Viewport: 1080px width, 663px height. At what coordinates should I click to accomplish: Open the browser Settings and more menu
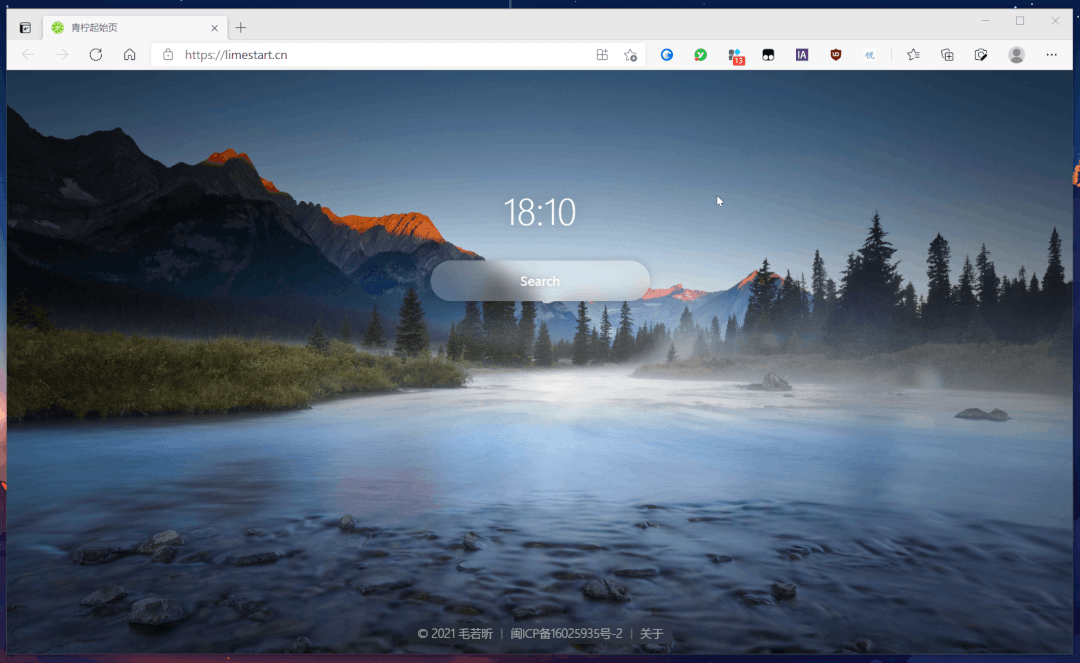click(1051, 54)
